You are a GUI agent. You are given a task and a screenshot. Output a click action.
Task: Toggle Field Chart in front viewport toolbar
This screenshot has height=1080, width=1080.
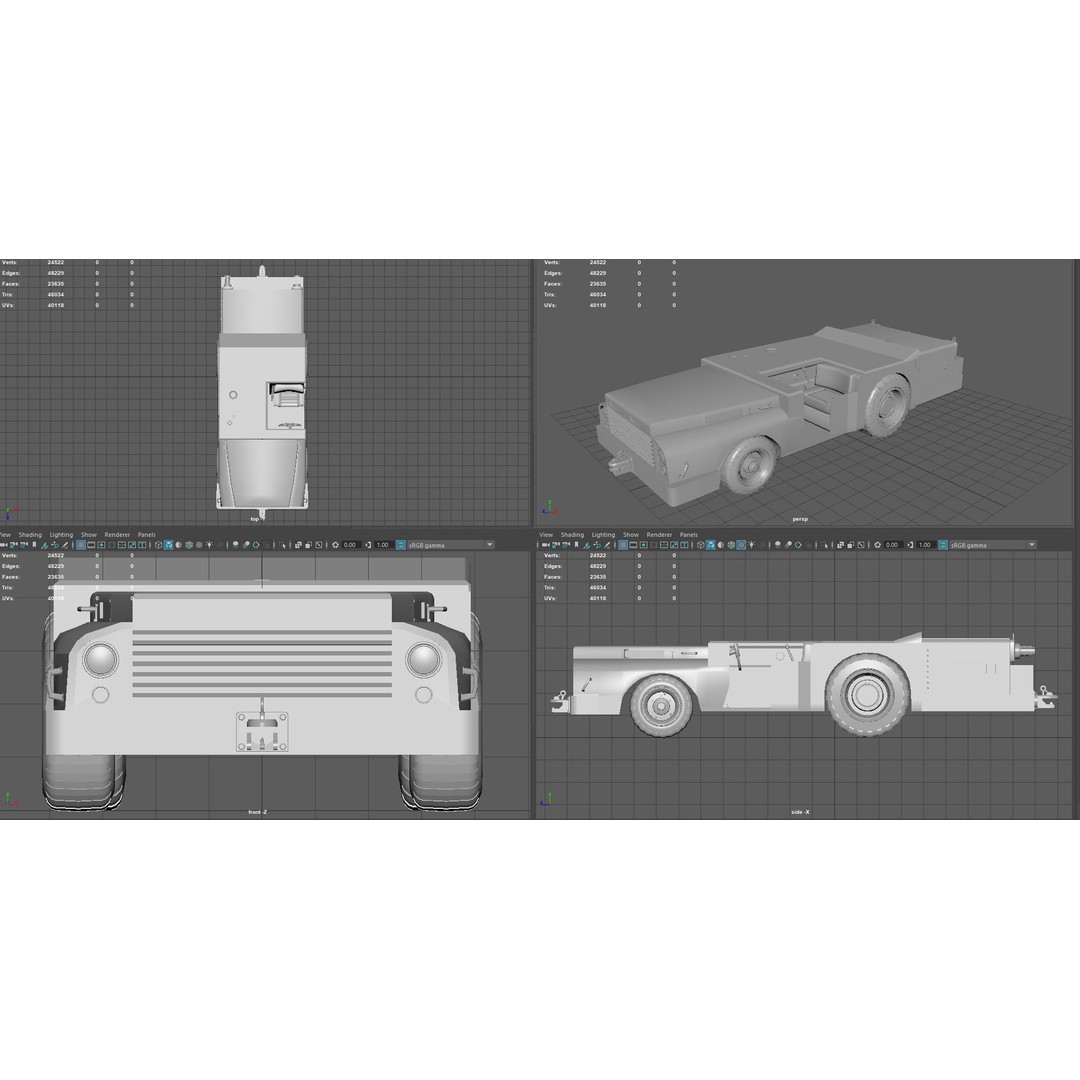coord(122,545)
